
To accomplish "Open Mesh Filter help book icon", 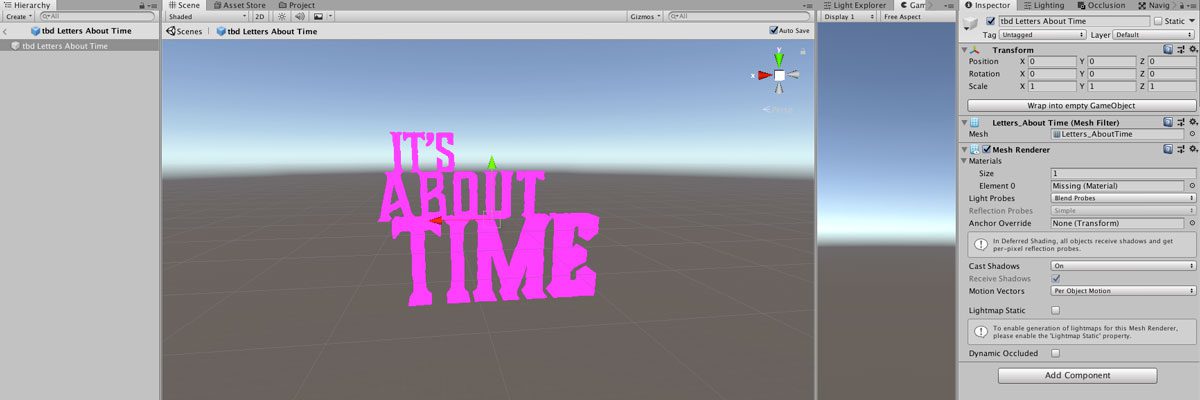I will (1168, 121).
